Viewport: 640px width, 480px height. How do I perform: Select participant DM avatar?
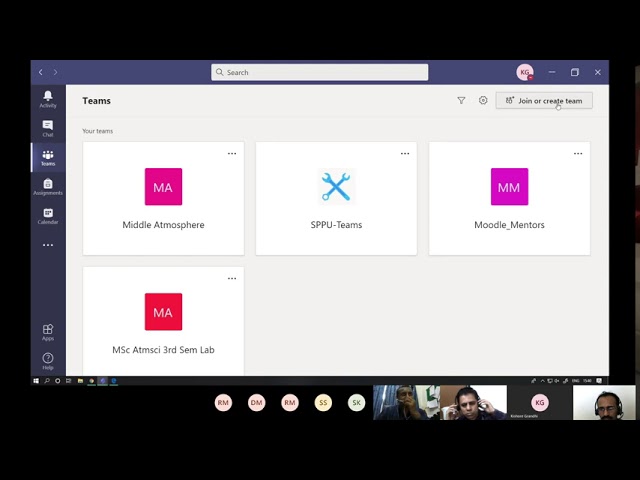(256, 403)
